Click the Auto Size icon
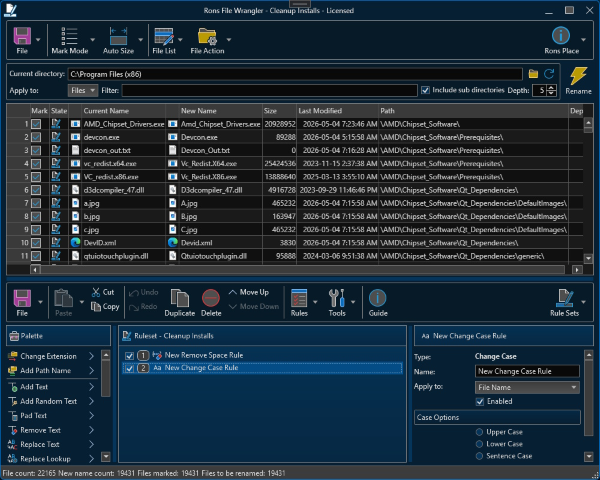The width and height of the screenshot is (600, 480). (x=118, y=36)
